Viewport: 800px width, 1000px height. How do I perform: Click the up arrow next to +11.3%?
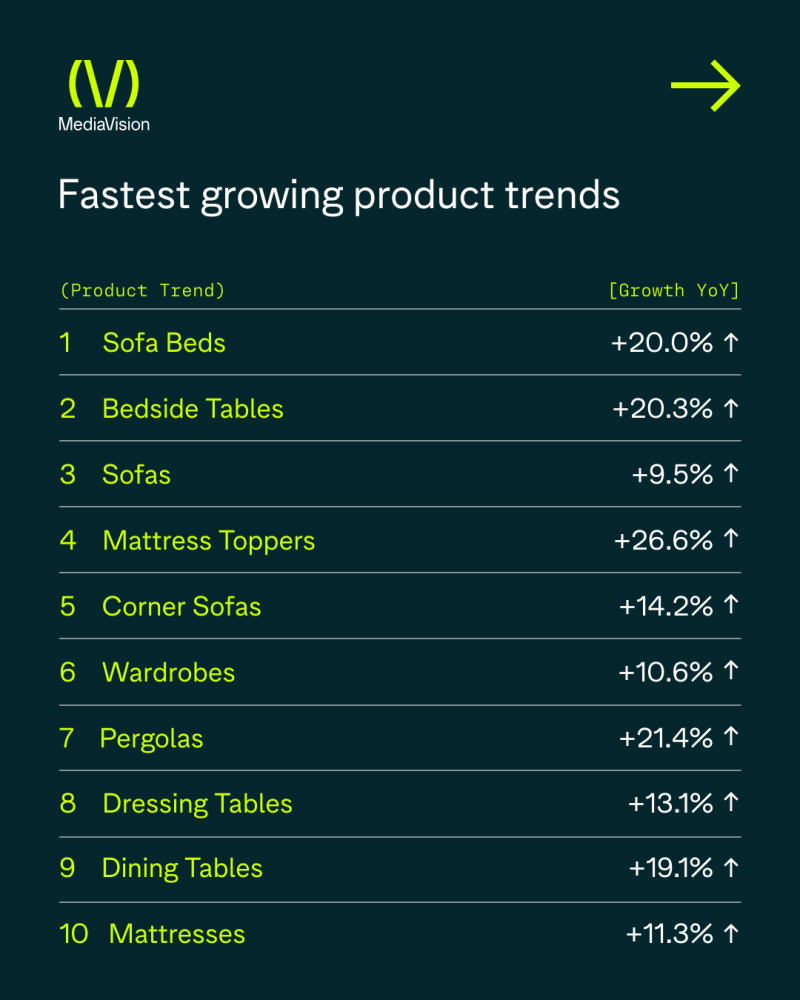(x=731, y=934)
